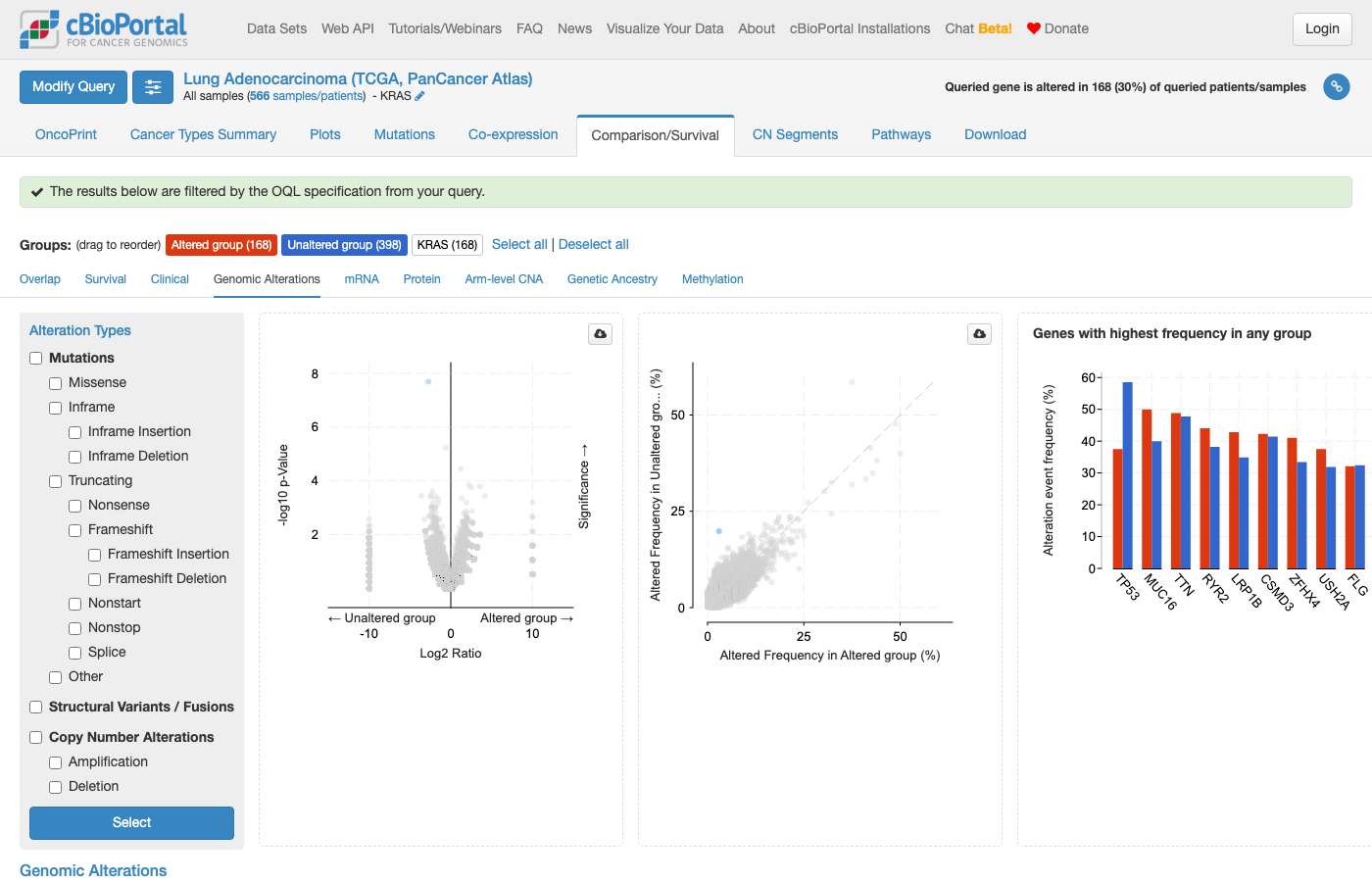Open the mRNA comparison sub-tab
This screenshot has height=882, width=1372.
[362, 279]
